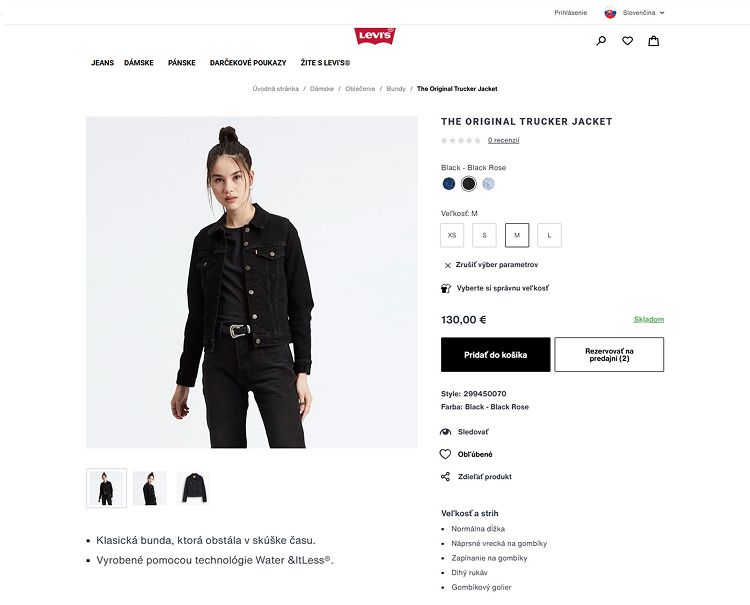Open the DÁMSKE menu

pyautogui.click(x=139, y=63)
